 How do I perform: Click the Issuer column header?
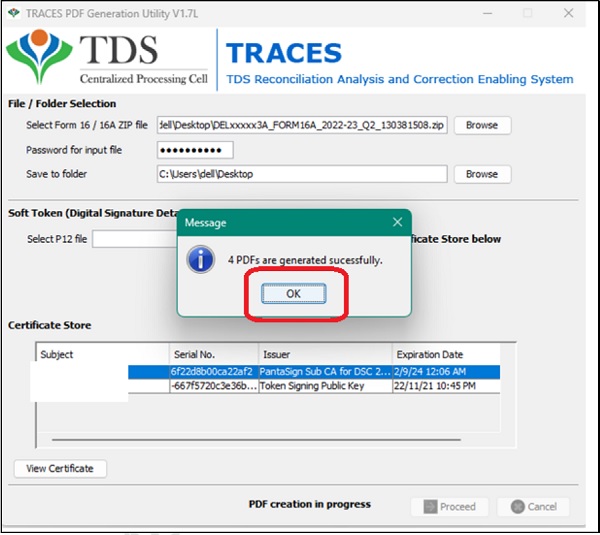click(x=325, y=354)
